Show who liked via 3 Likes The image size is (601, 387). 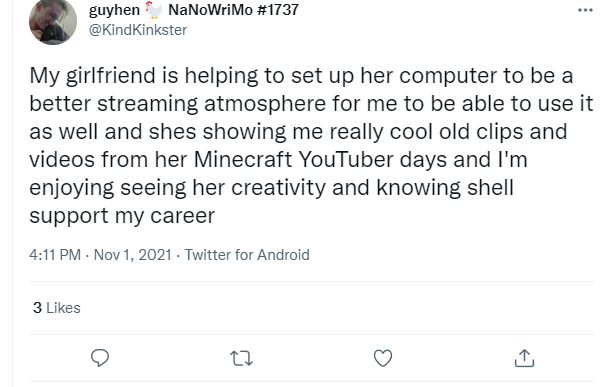[57, 308]
